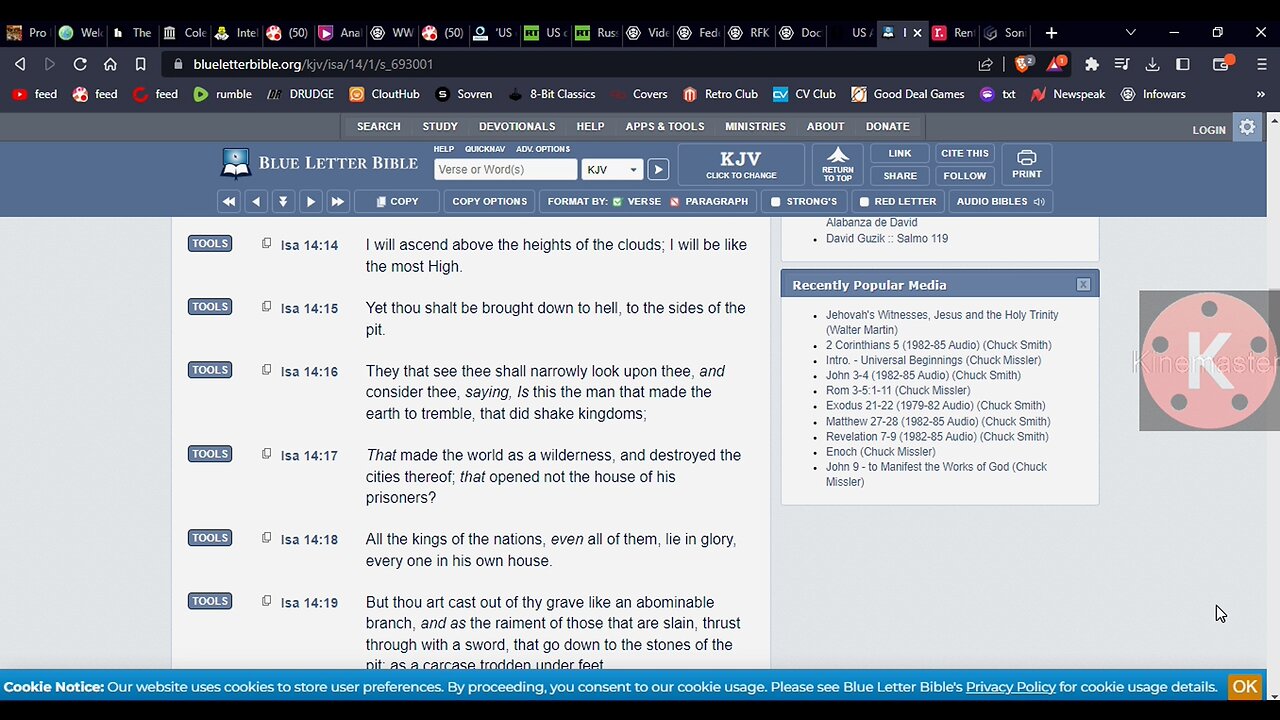Screen dimensions: 1280x720
Task: Open the browser extensions puzzle icon
Action: pos(1091,64)
